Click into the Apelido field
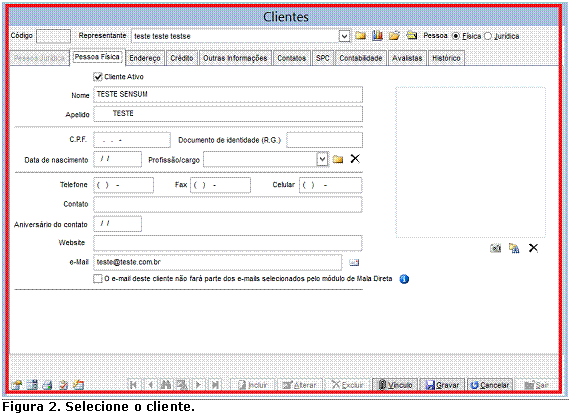The image size is (571, 416). point(228,114)
